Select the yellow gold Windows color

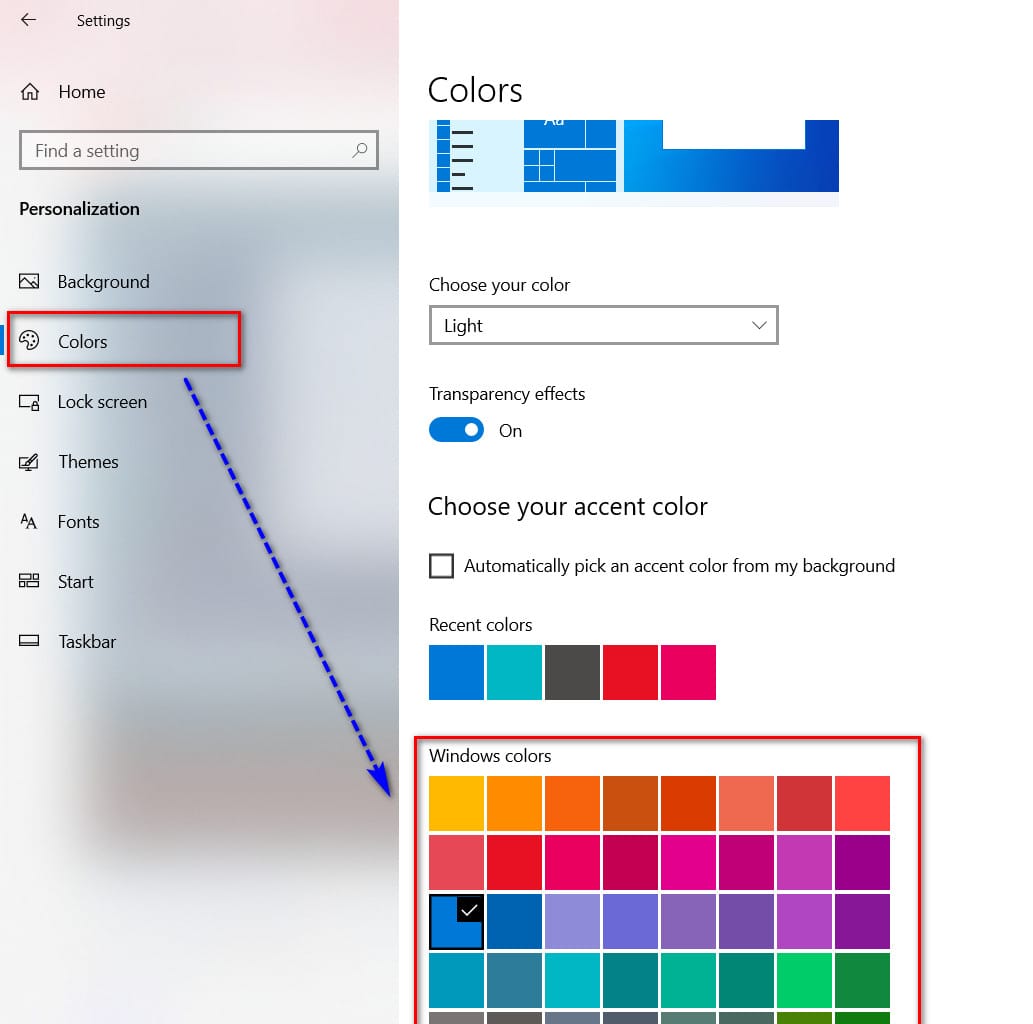[x=457, y=803]
